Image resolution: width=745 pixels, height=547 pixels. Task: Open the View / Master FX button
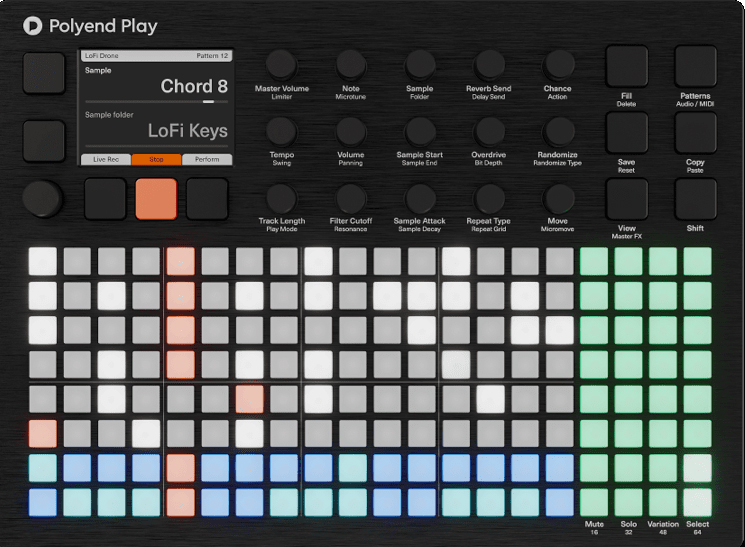click(626, 199)
